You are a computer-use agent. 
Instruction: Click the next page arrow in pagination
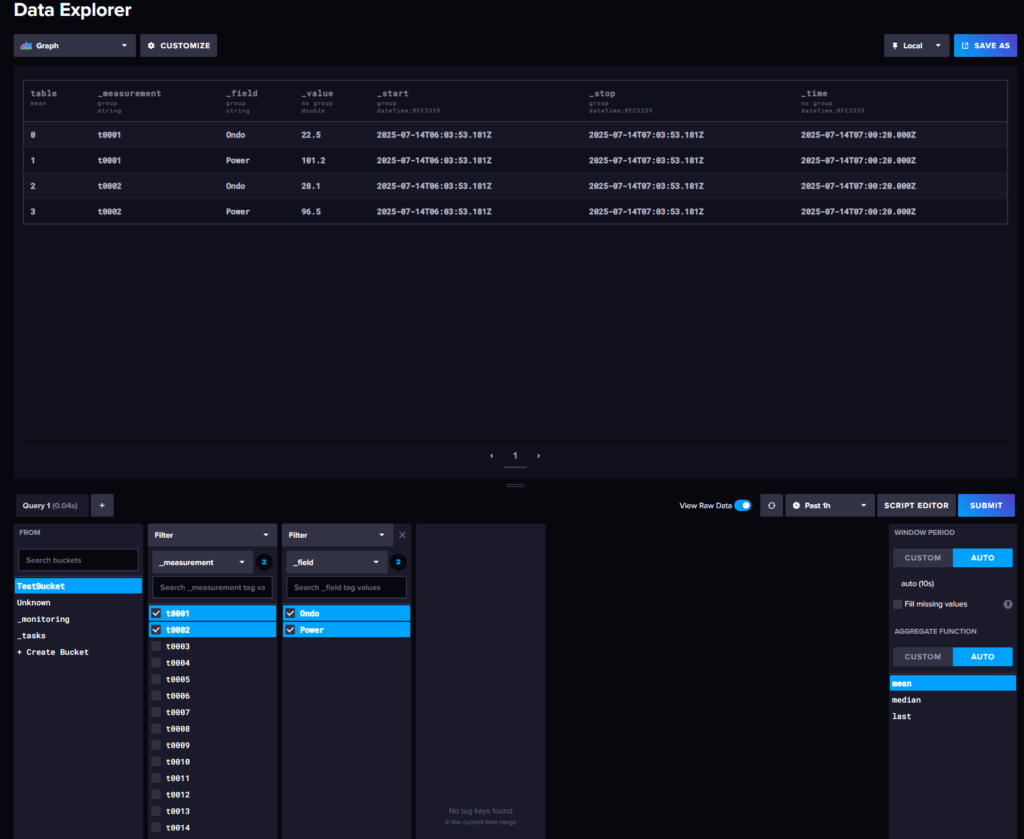coord(539,456)
